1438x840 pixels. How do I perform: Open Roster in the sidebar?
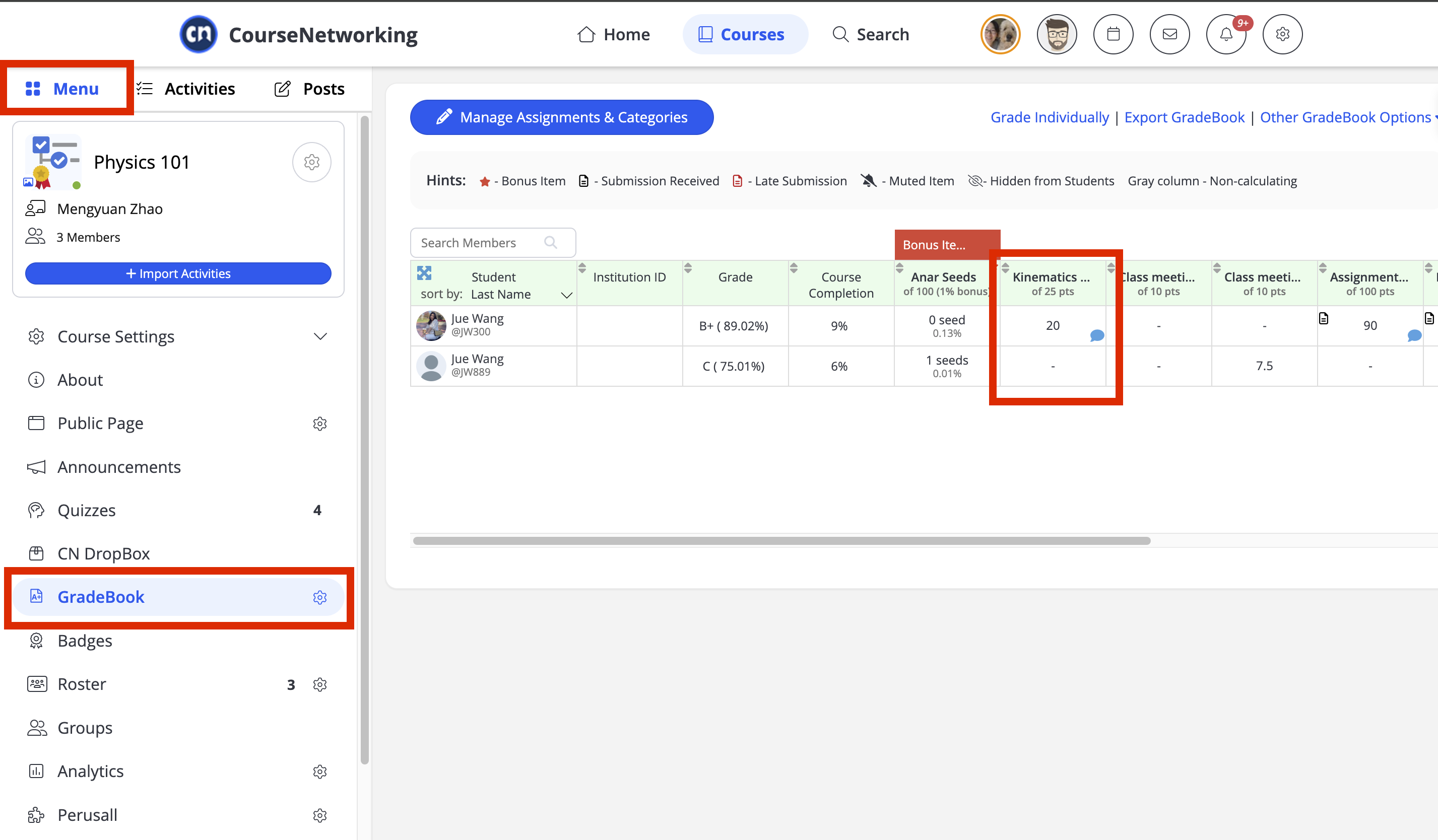[x=82, y=684]
